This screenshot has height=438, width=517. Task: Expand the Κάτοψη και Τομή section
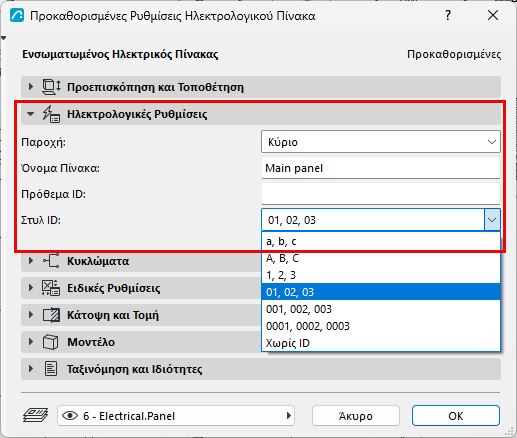point(31,315)
